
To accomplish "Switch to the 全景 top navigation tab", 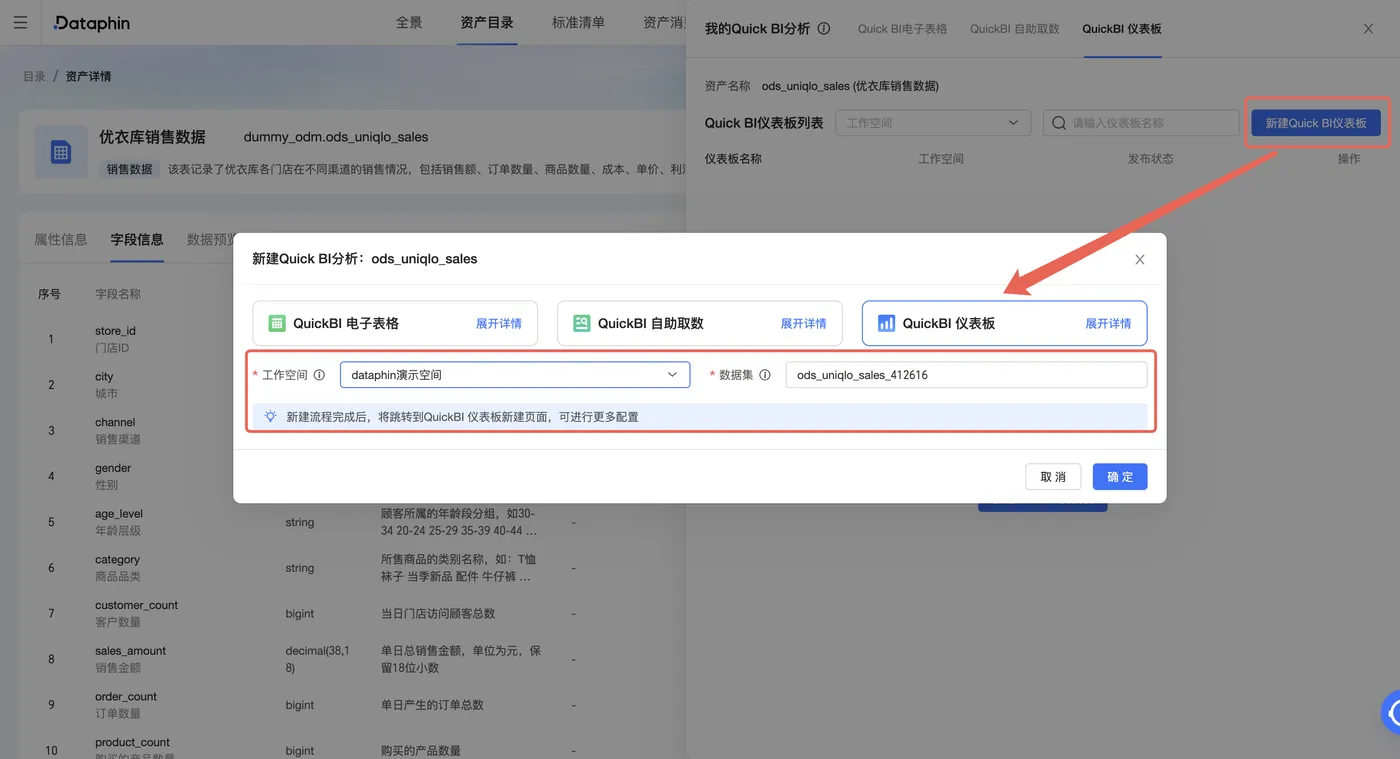I will [x=409, y=22].
